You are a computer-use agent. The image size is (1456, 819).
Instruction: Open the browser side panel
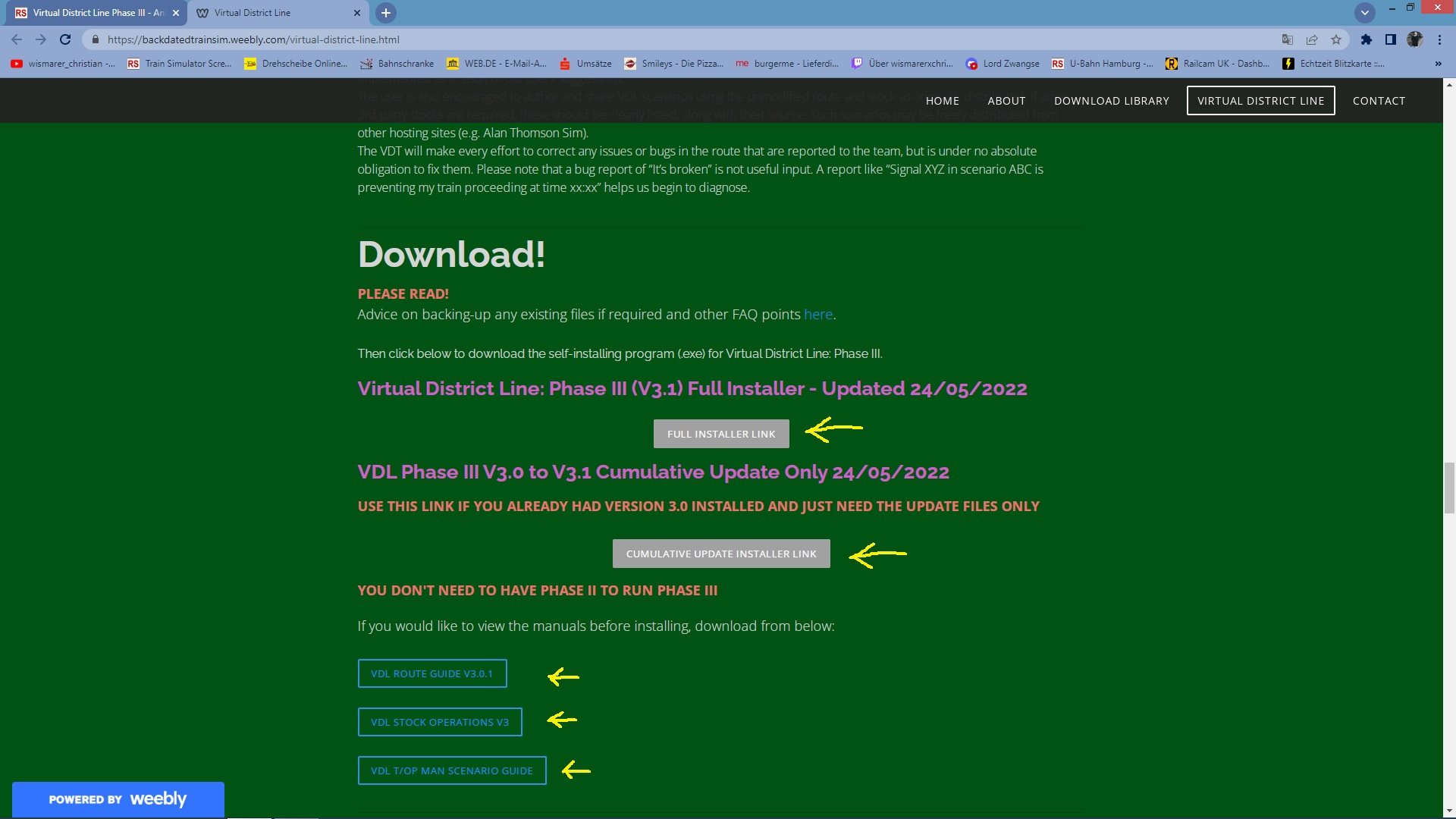coord(1390,39)
